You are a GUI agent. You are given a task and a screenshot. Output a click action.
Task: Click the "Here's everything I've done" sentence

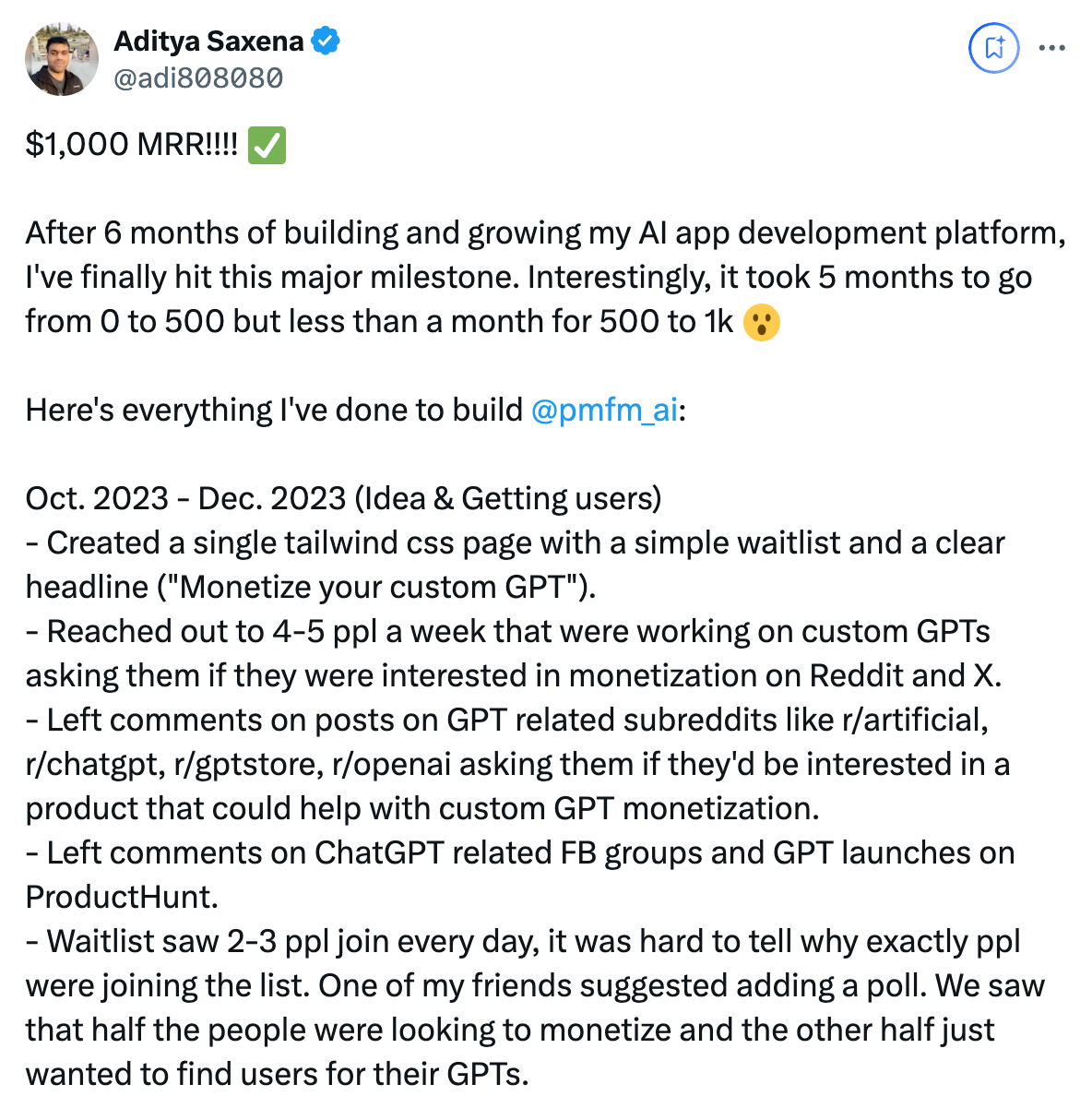tap(274, 410)
